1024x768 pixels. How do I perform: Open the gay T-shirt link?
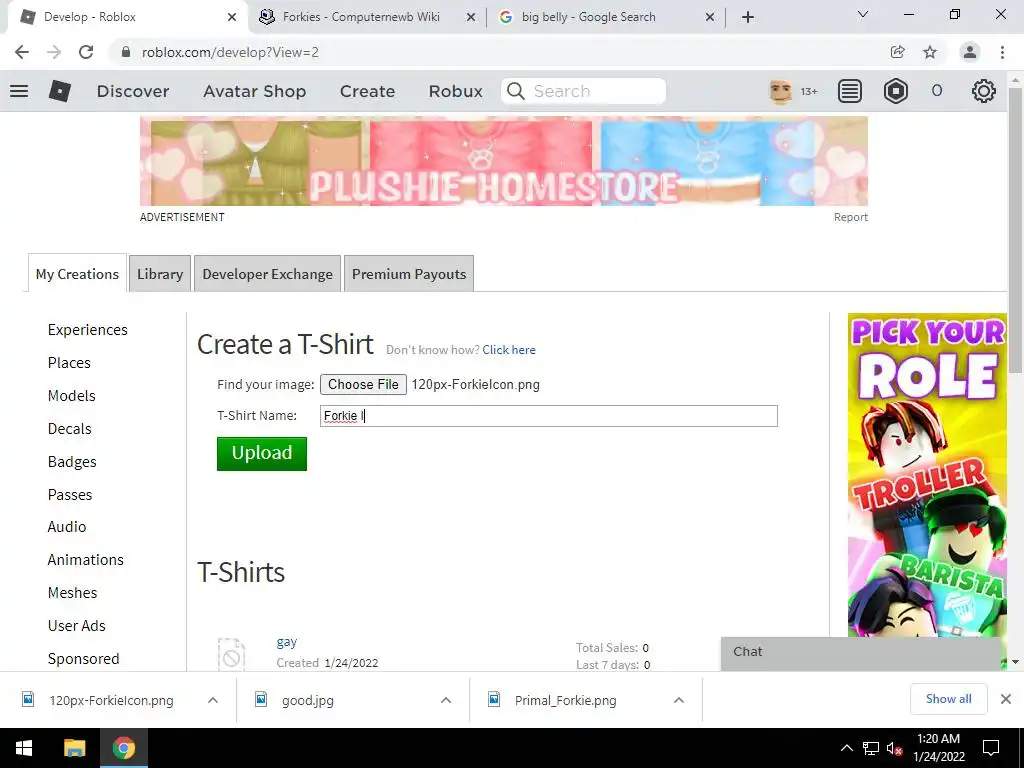287,641
